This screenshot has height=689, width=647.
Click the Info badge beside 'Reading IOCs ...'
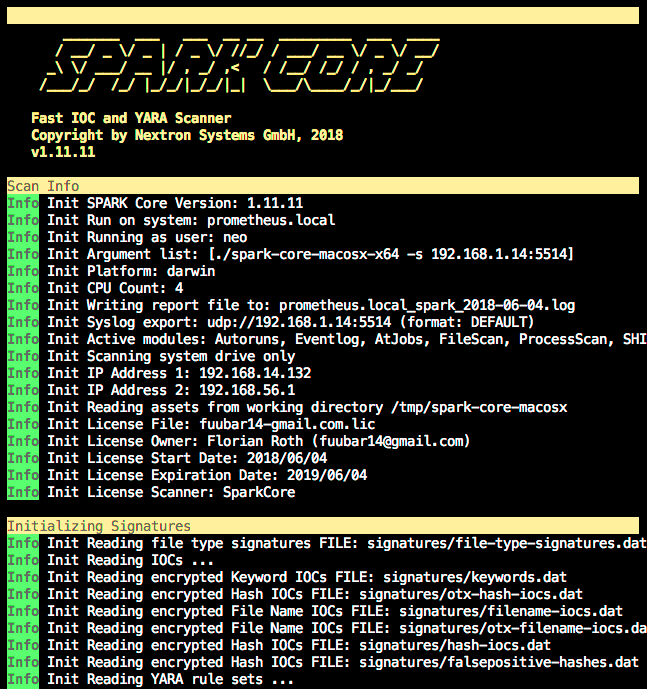22,560
